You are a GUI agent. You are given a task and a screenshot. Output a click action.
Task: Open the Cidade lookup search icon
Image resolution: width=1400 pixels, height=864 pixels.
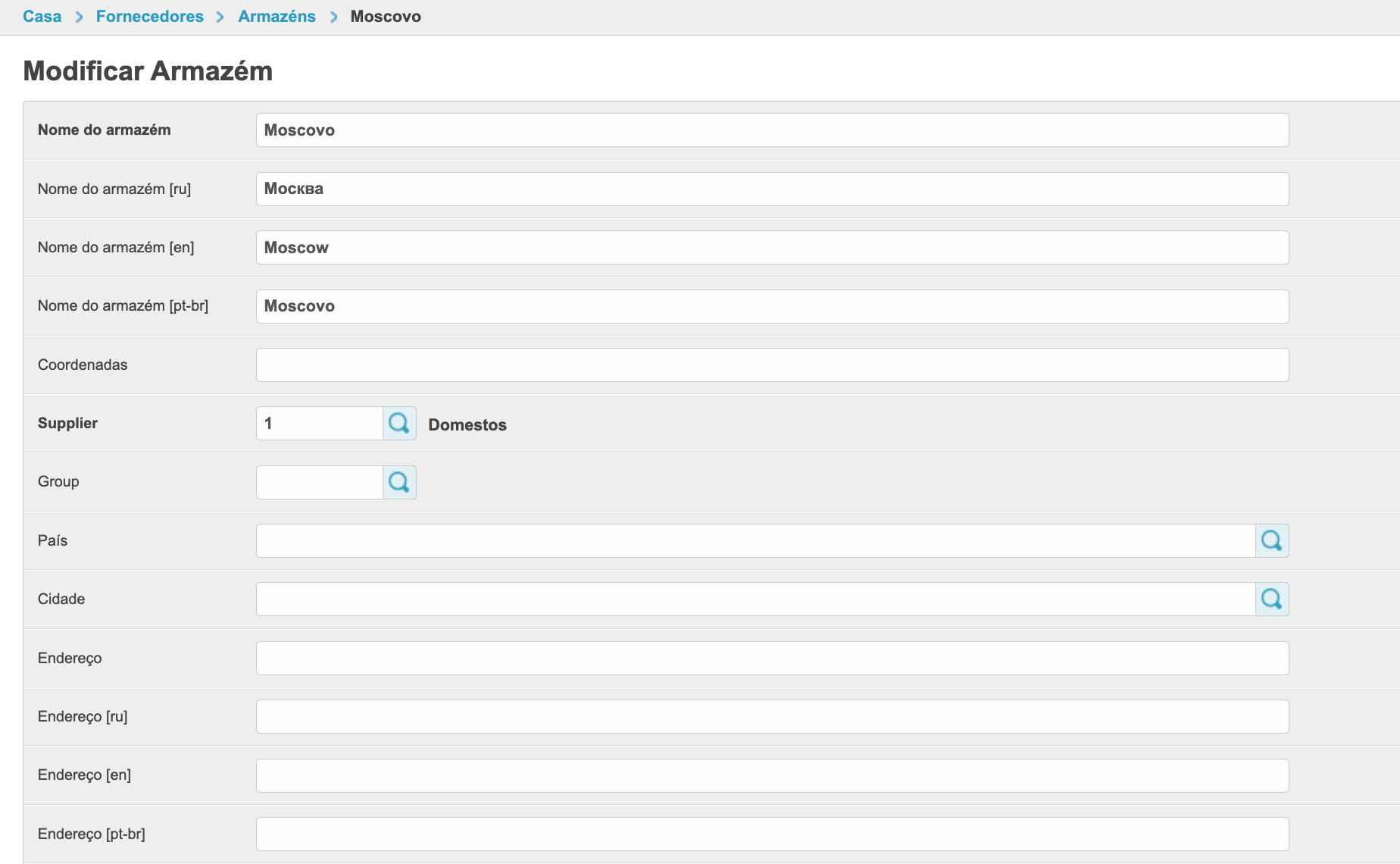tap(1272, 599)
